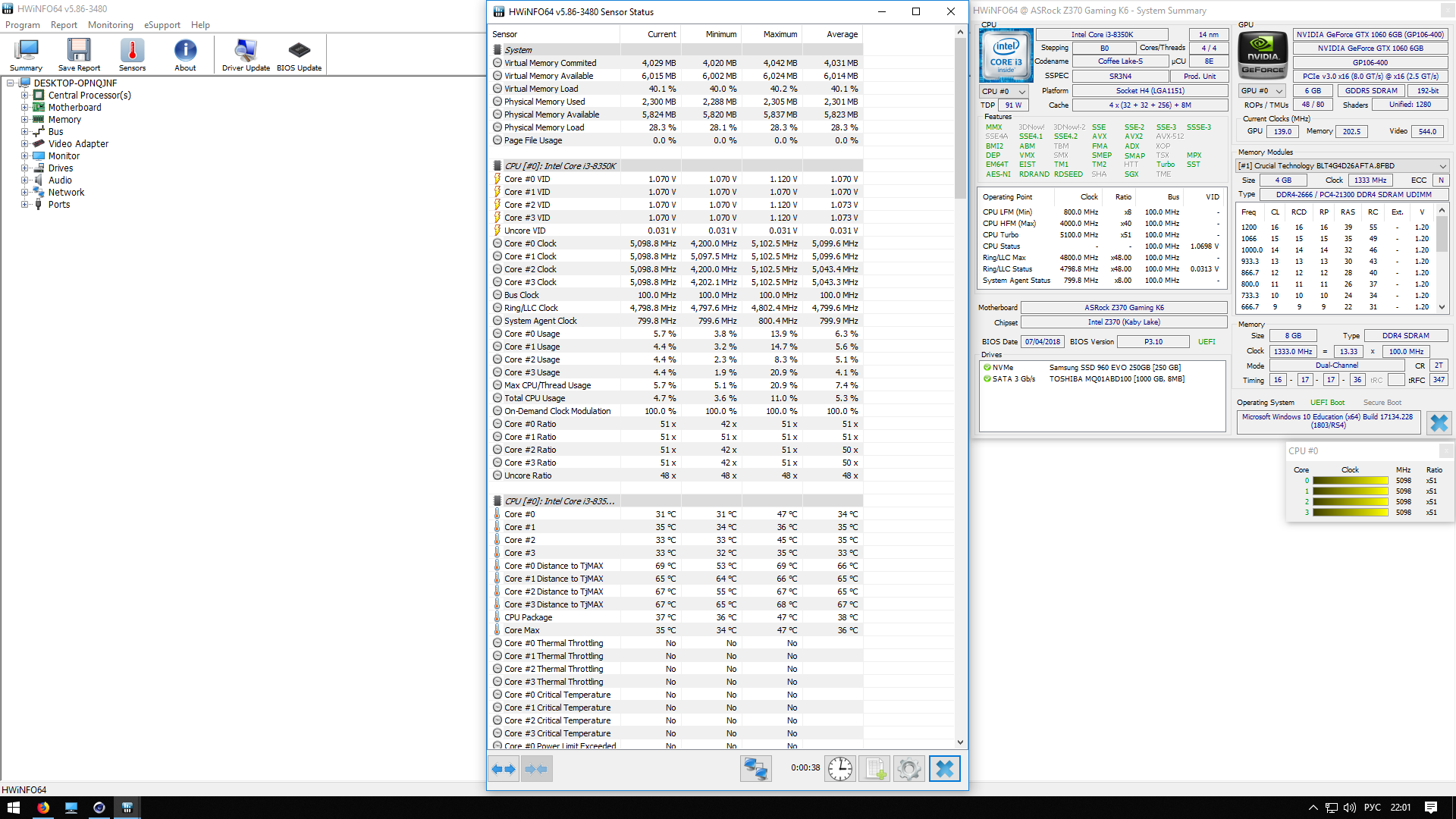Click the remote network computers icon
Viewport: 1456px width, 819px height.
click(755, 768)
